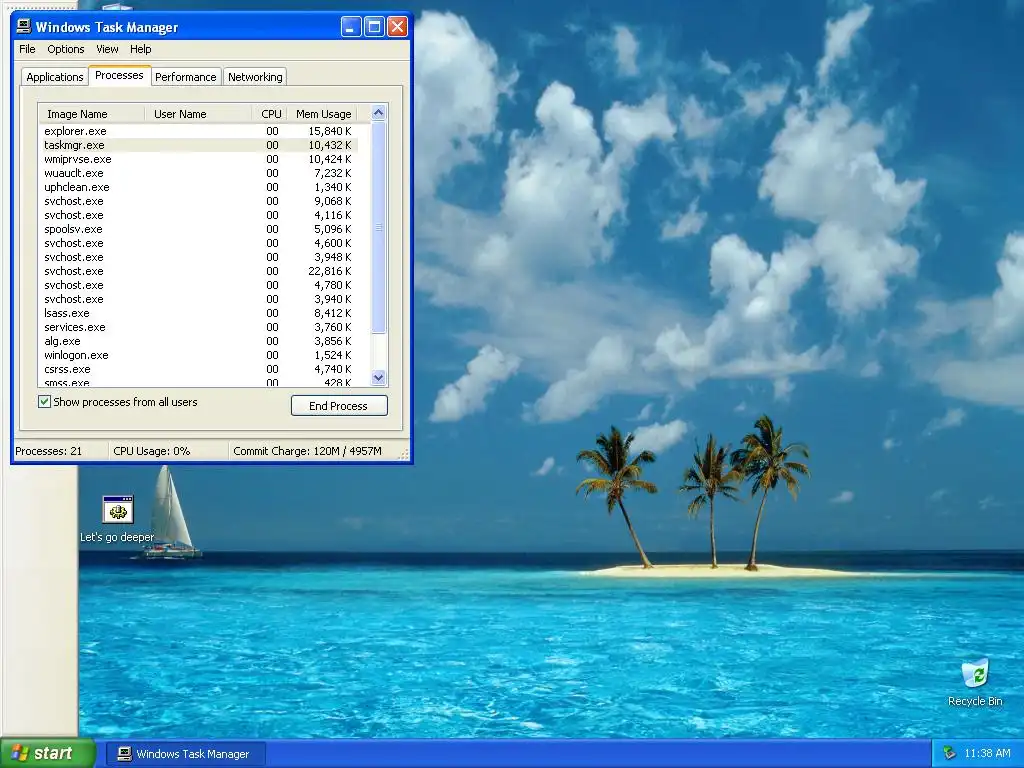Viewport: 1024px width, 768px height.
Task: Select svchost.exe using 3,948 K
Action: point(199,257)
